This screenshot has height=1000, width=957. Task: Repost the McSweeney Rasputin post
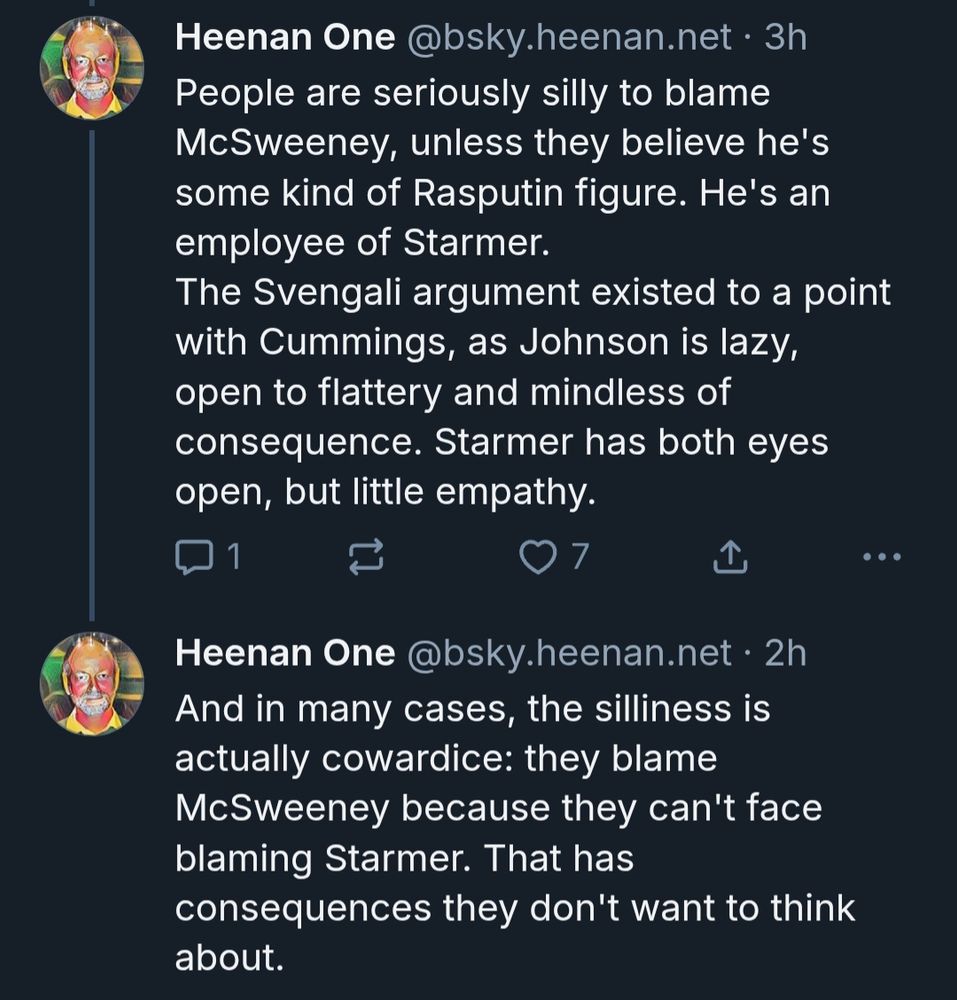tap(365, 558)
